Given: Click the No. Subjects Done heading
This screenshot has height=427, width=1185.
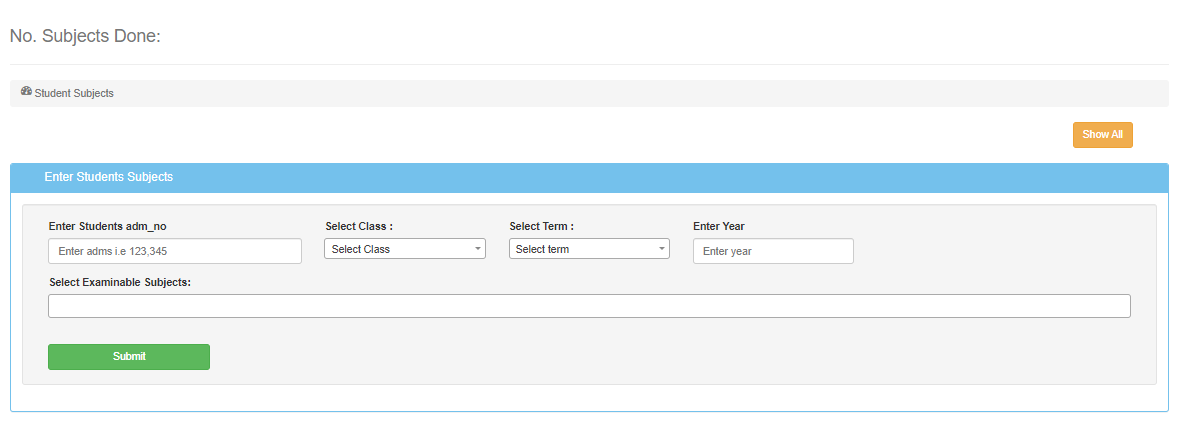Looking at the screenshot, I should (x=85, y=36).
